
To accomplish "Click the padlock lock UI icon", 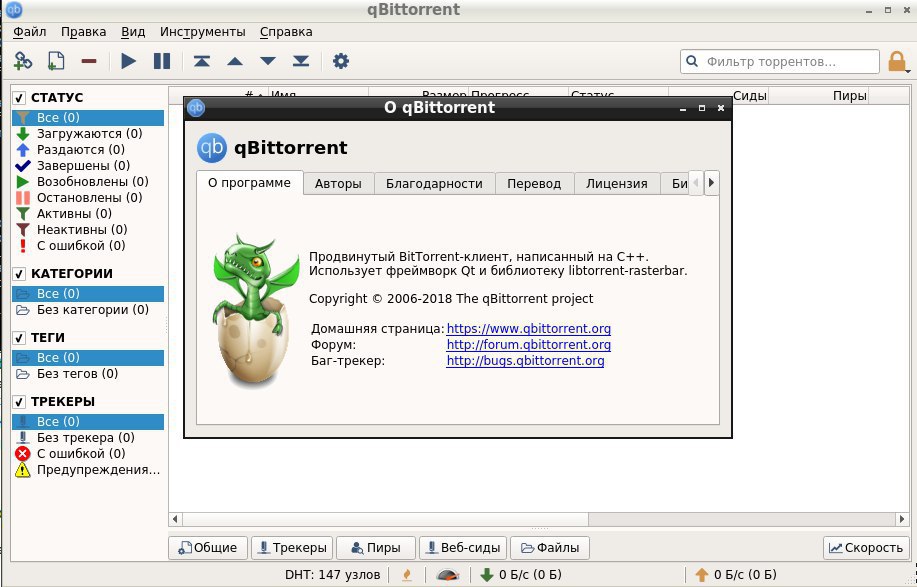I will [x=896, y=61].
